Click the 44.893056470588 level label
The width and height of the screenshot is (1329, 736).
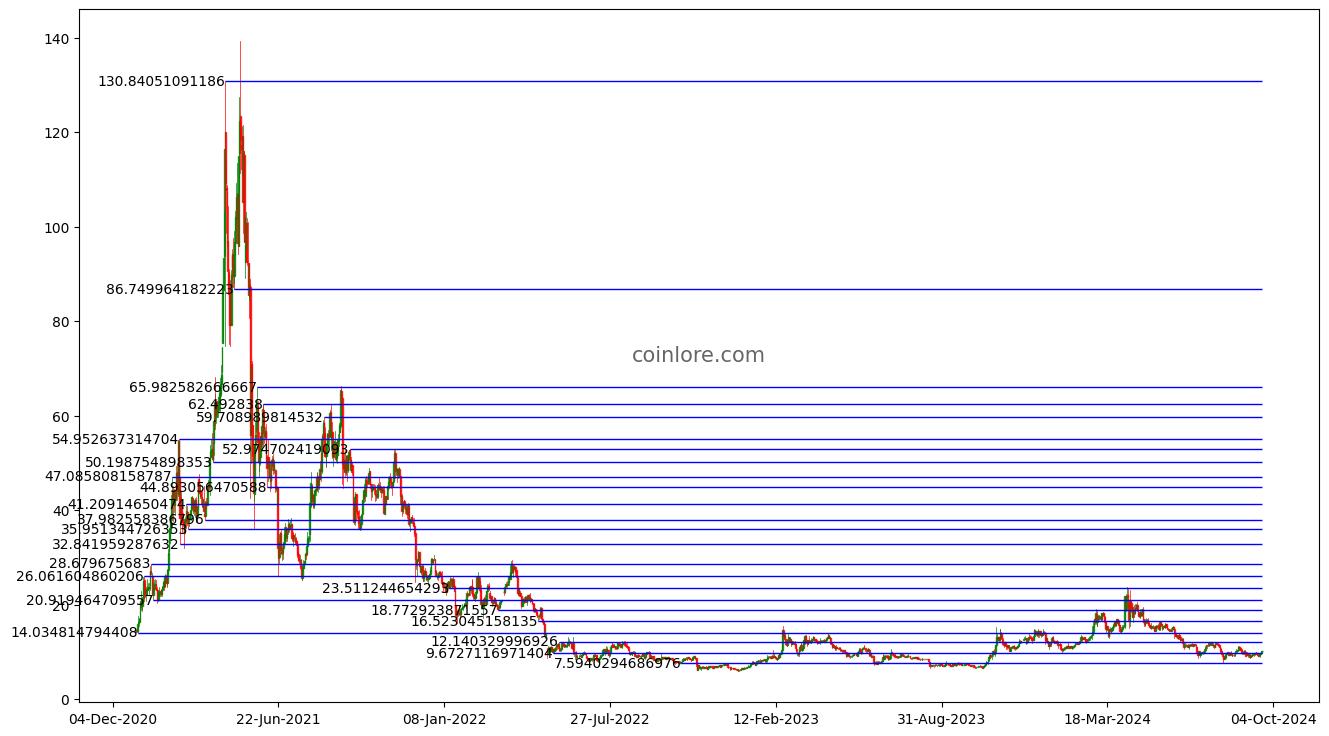point(203,487)
